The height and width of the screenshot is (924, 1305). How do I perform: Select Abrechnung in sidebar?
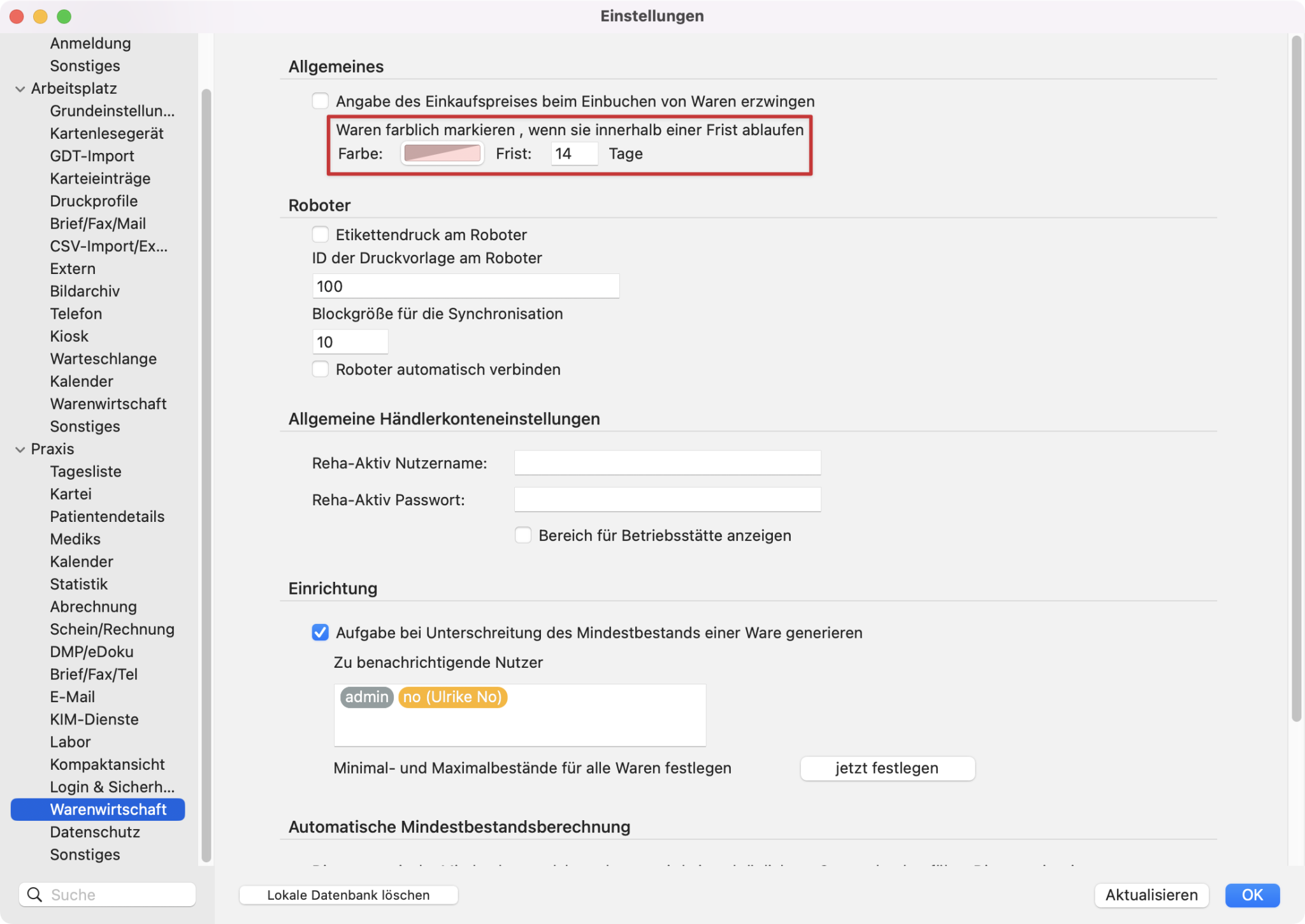click(93, 607)
